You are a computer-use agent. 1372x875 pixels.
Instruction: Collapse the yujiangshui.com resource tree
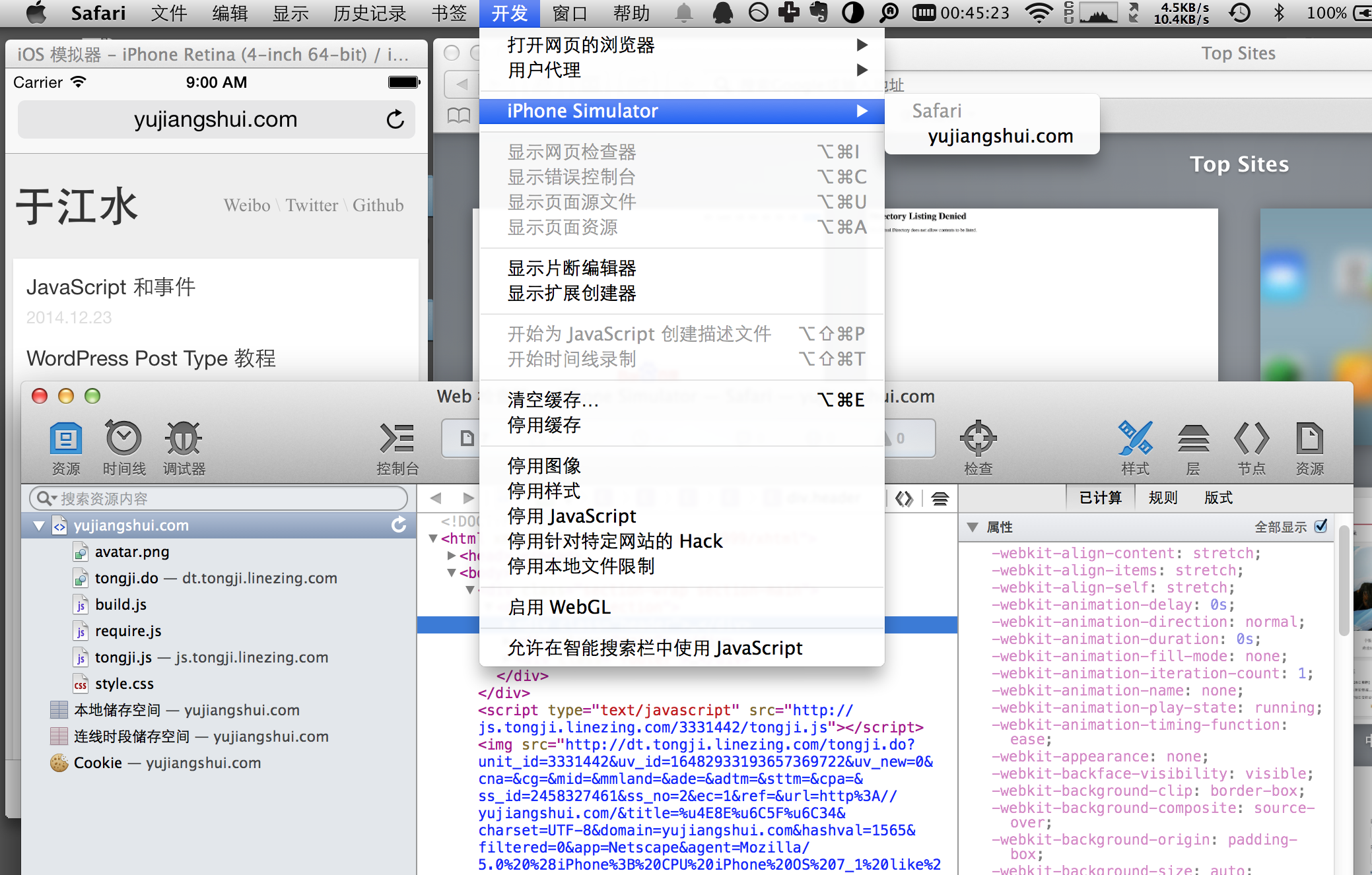pos(39,525)
